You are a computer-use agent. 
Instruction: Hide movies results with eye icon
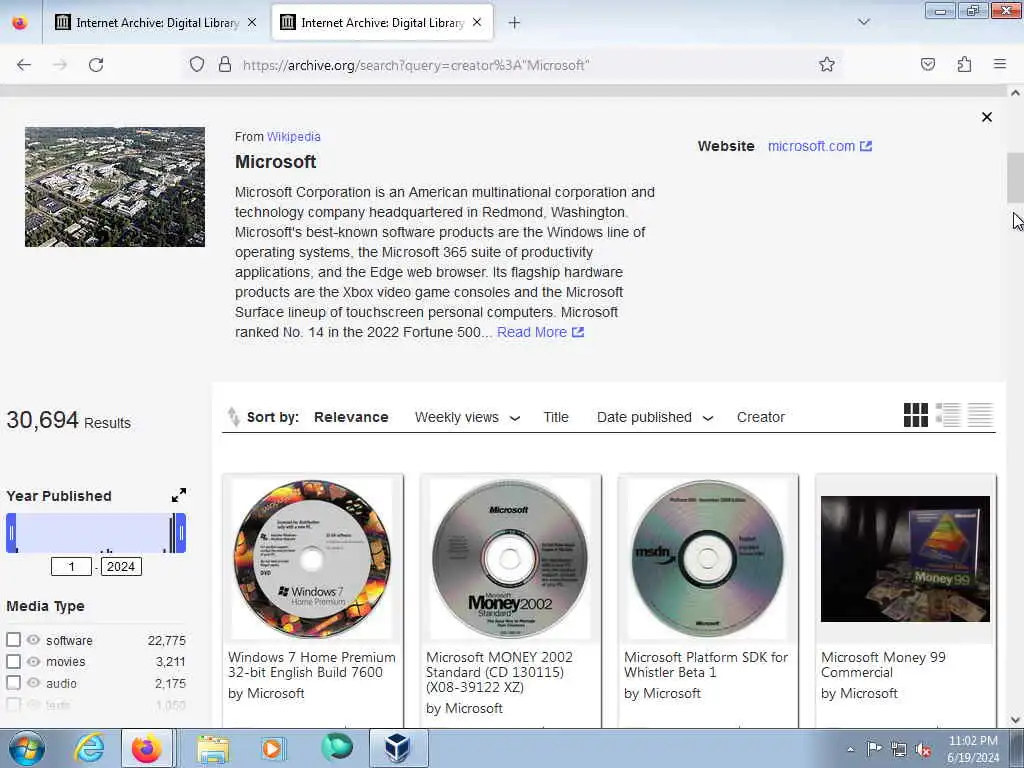(x=33, y=662)
